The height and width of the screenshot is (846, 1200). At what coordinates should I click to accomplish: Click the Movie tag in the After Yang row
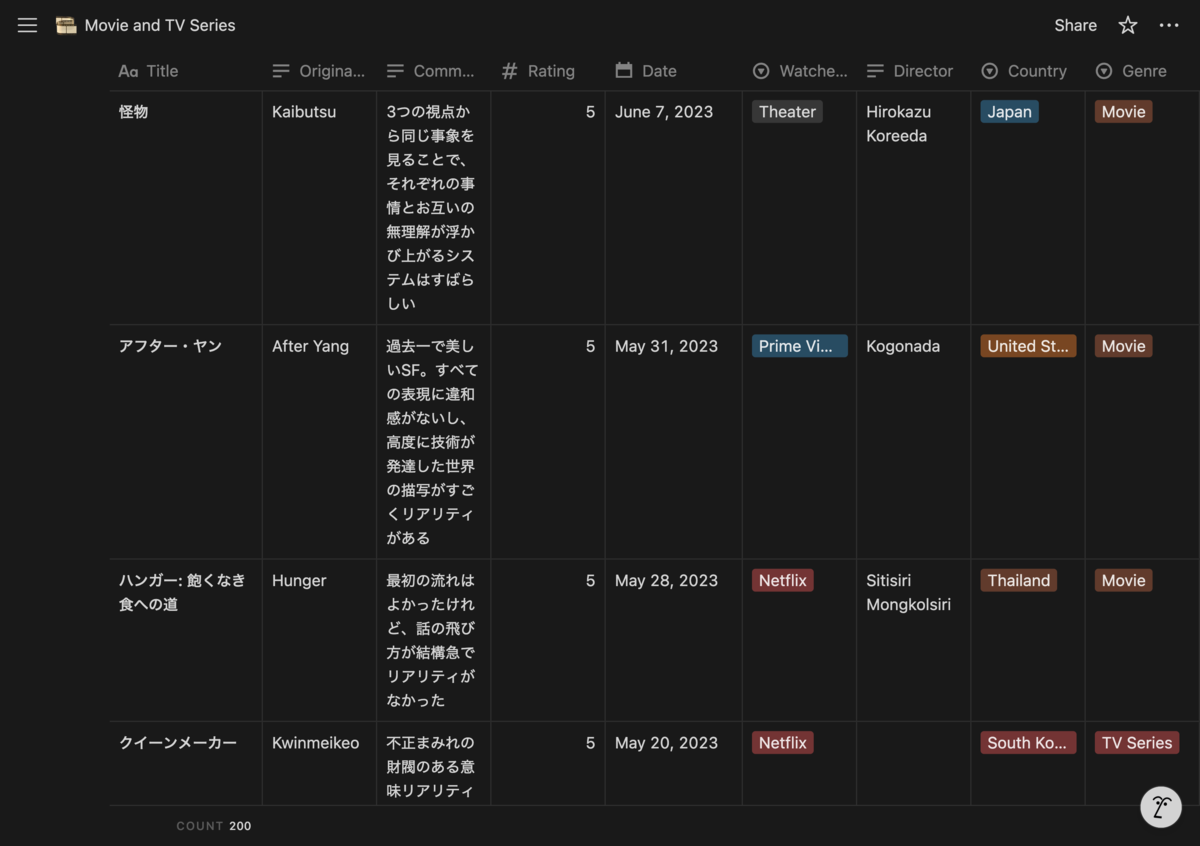click(1123, 346)
